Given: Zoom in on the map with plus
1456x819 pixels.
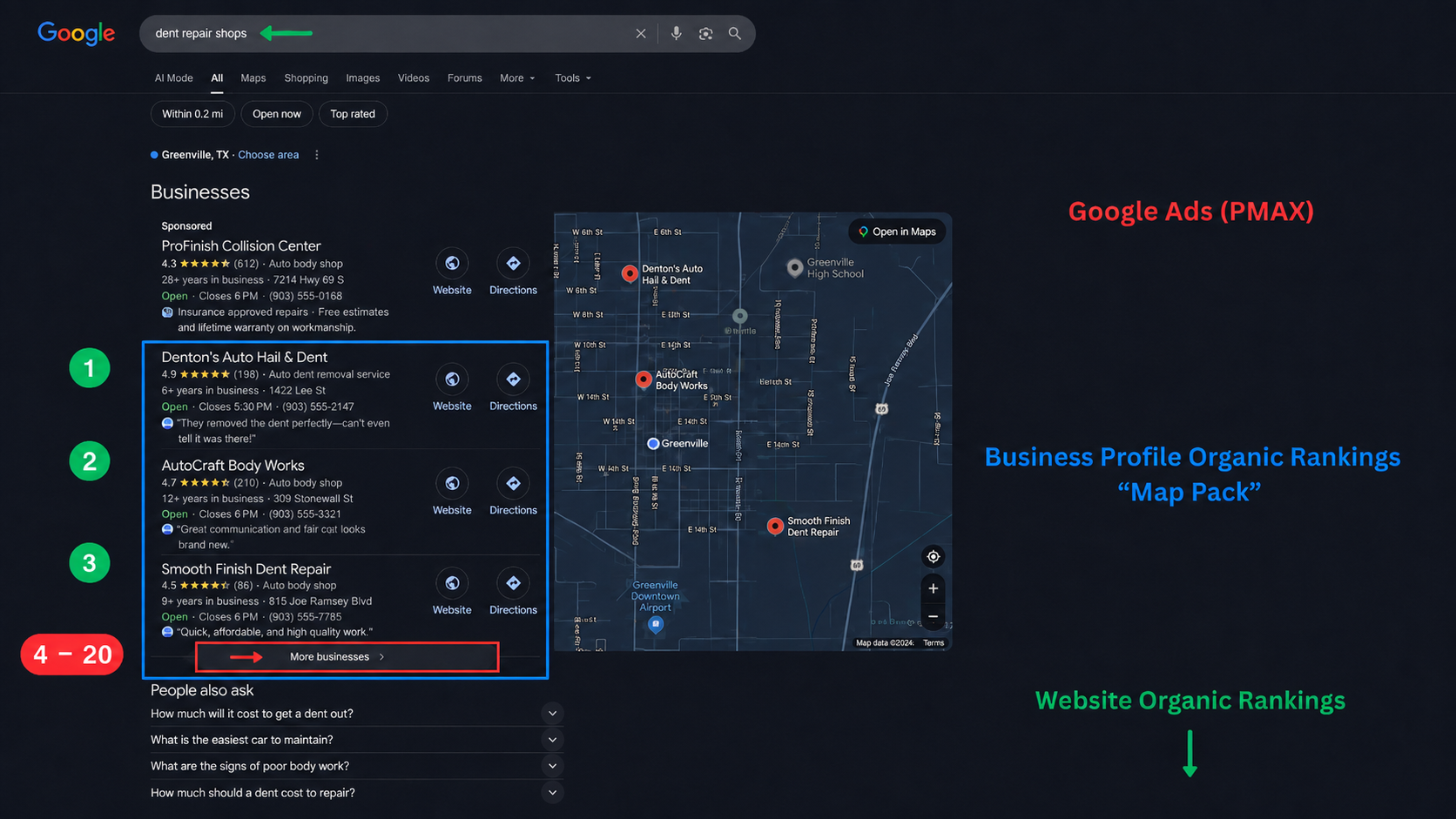Looking at the screenshot, I should pyautogui.click(x=933, y=588).
